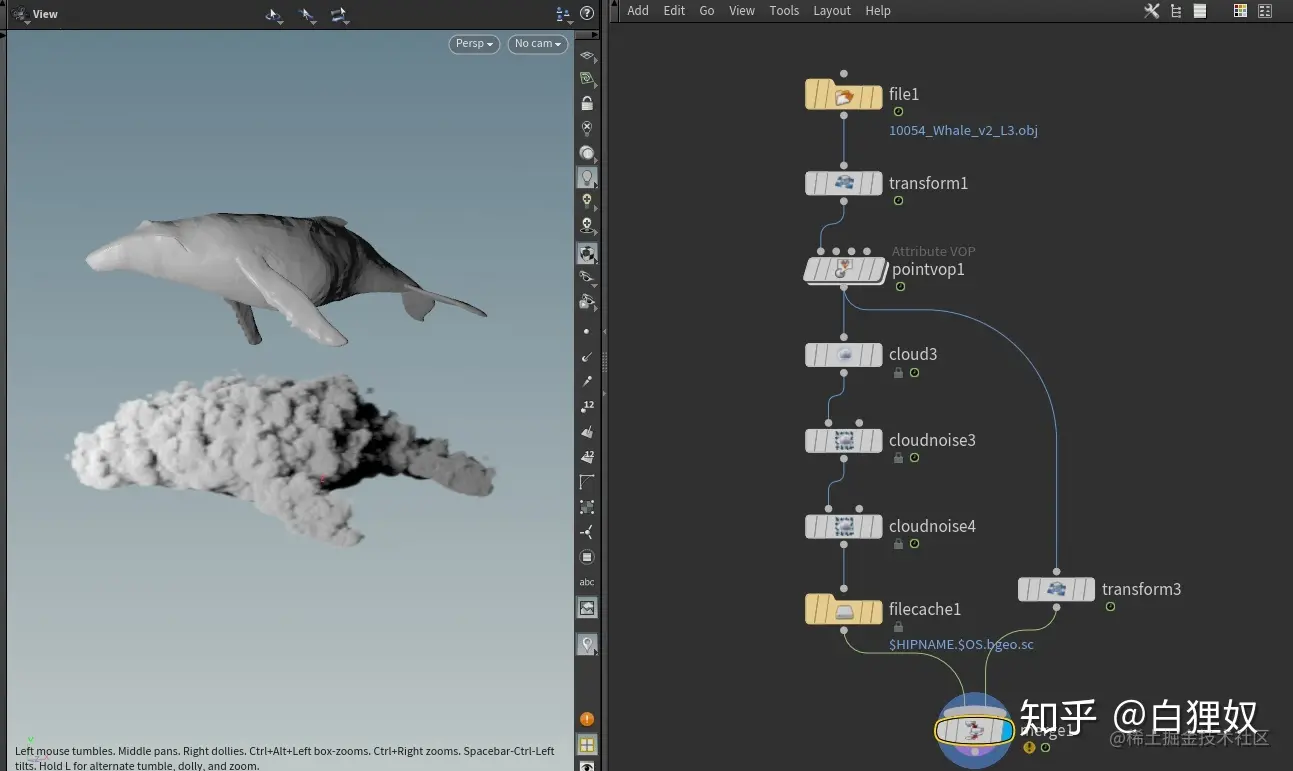Click the $HIPNAME.$OS.bgeo.sc cache path text
This screenshot has height=771, width=1293.
(x=961, y=645)
